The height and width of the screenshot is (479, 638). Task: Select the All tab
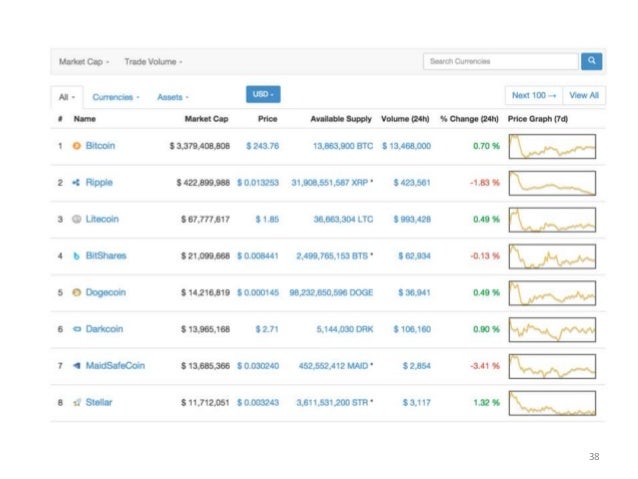point(67,97)
